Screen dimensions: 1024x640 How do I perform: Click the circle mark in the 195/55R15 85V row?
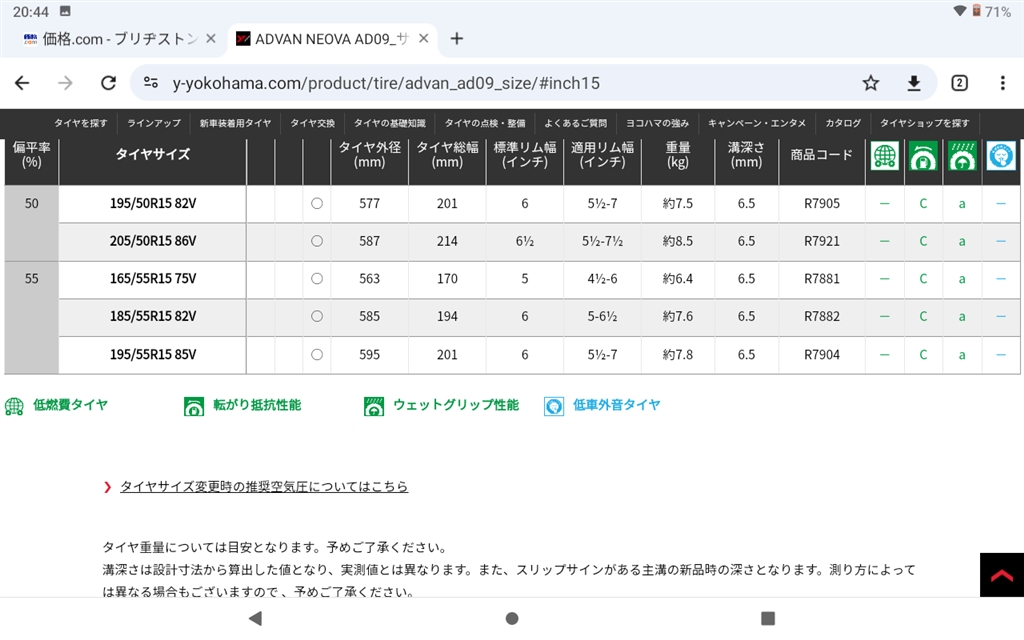point(317,355)
